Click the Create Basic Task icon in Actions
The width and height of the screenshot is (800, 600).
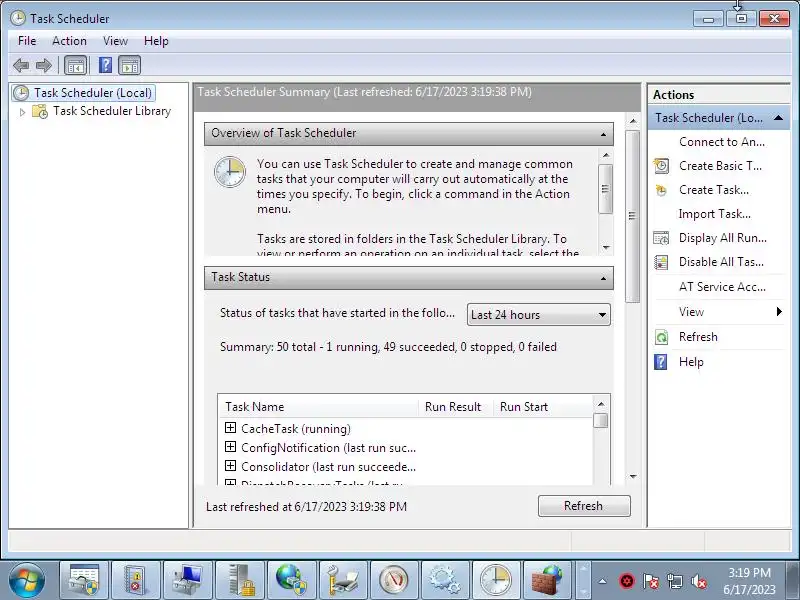point(661,166)
